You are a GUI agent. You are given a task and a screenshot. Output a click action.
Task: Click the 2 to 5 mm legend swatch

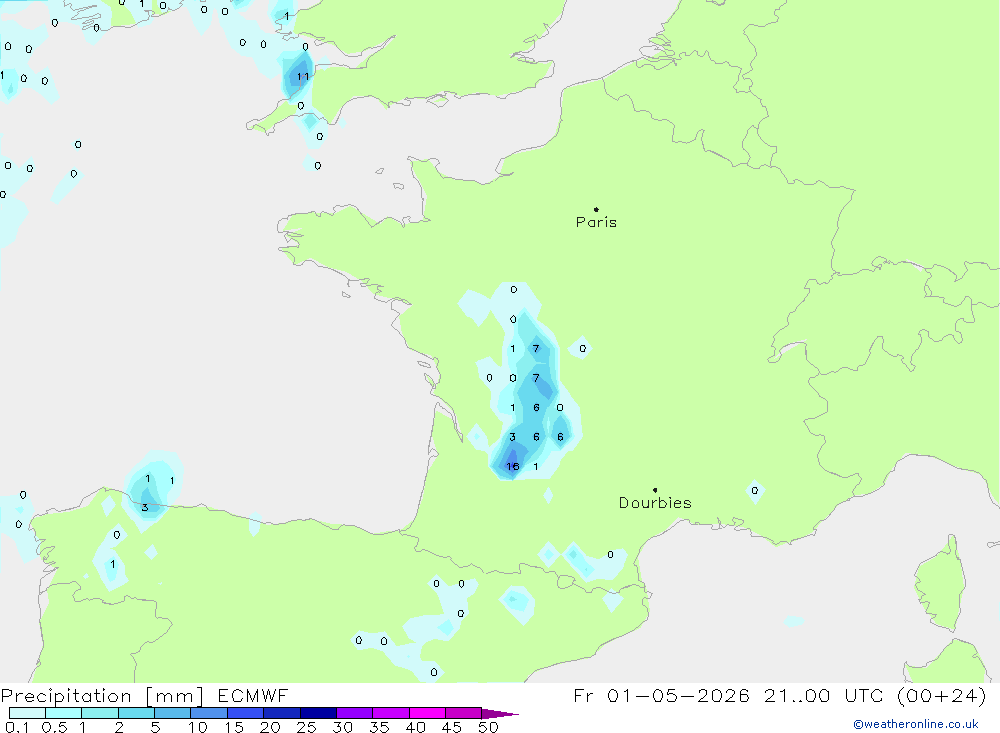[136, 713]
